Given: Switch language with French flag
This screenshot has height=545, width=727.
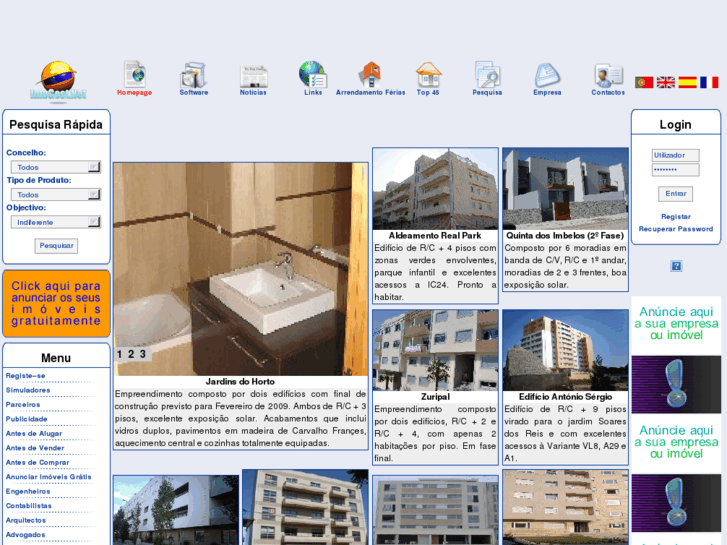Looking at the screenshot, I should [x=709, y=83].
